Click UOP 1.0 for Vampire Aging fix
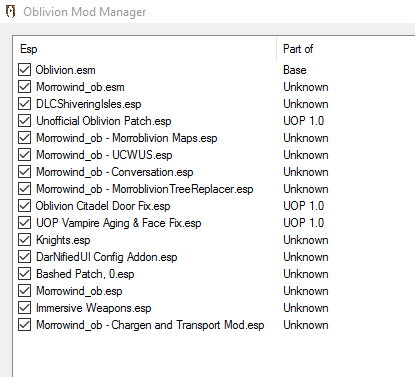Screen dimensions: 415x377 tap(304, 223)
